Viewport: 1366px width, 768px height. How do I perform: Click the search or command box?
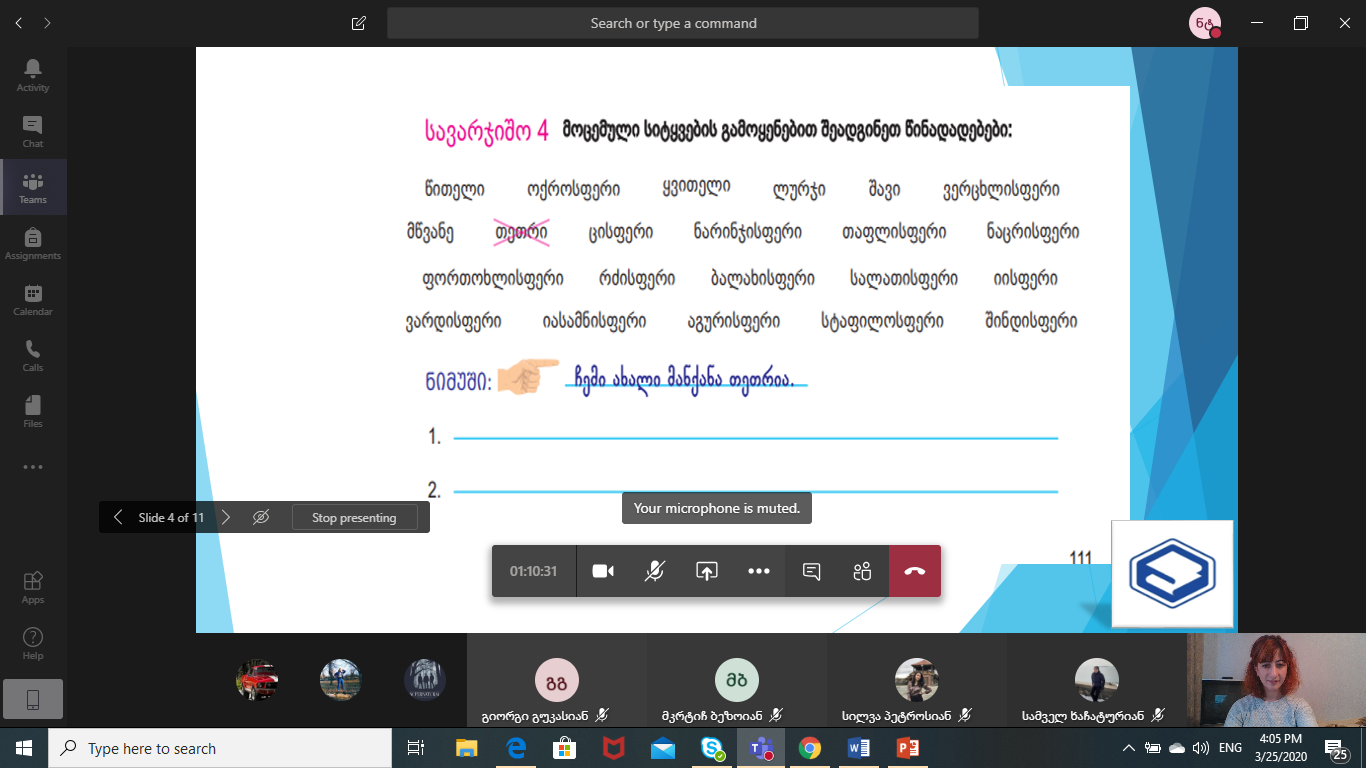pos(683,23)
